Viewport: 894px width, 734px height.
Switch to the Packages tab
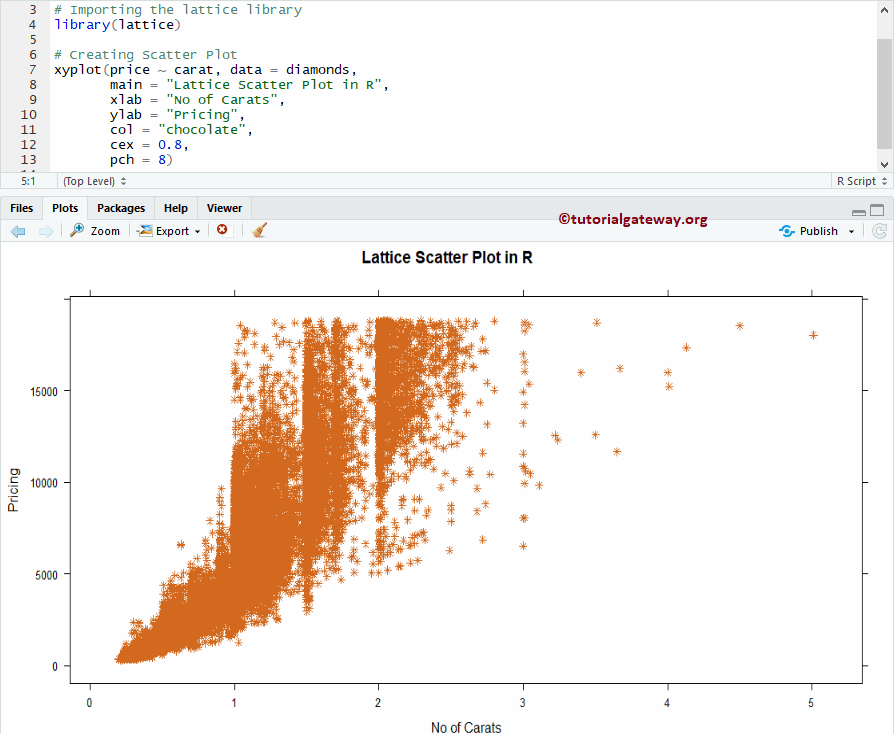pyautogui.click(x=120, y=208)
